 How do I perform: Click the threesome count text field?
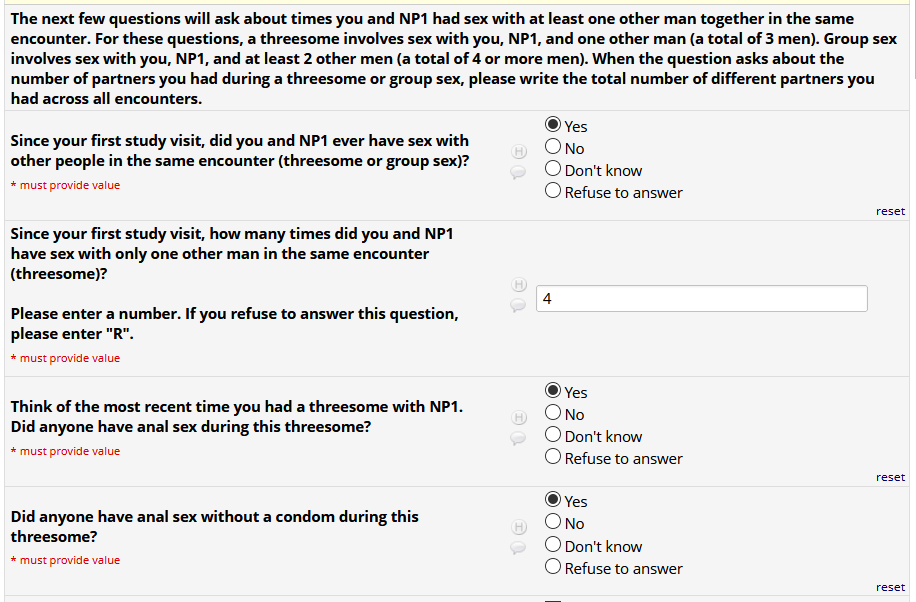click(702, 298)
